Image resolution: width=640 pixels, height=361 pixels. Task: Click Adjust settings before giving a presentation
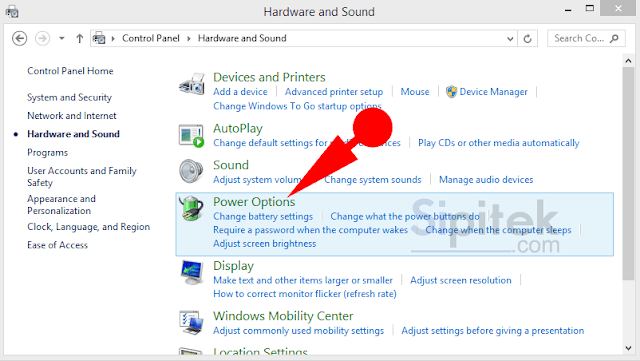[x=493, y=331]
